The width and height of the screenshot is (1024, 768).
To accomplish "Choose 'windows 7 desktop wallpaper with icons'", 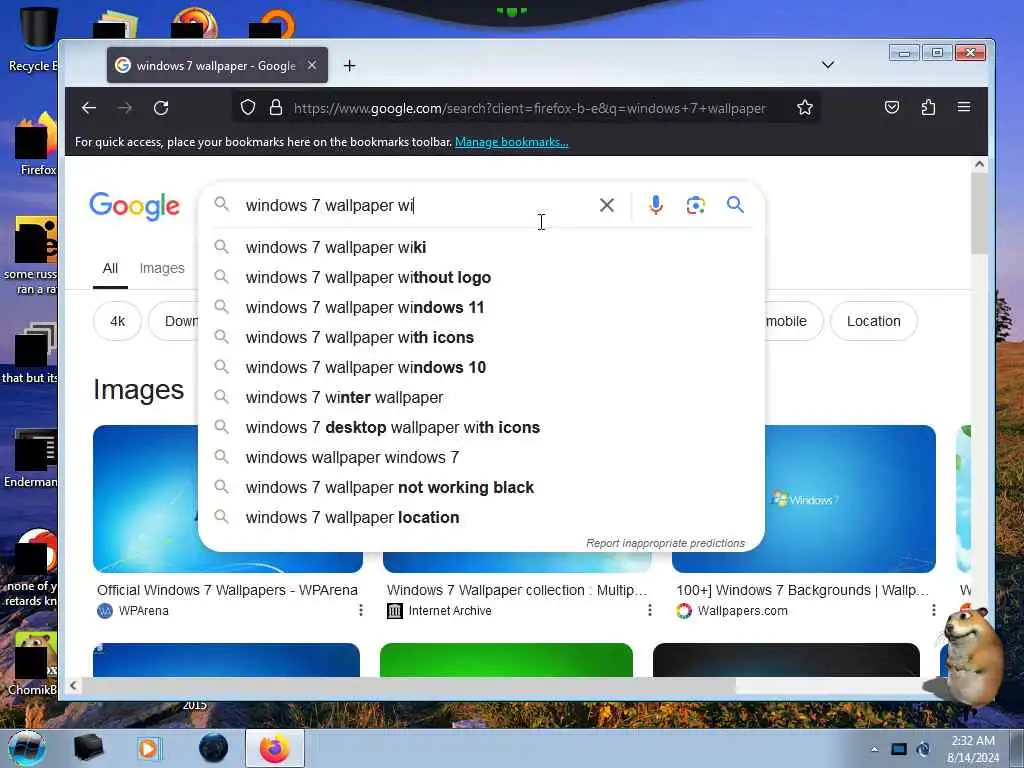I will 481,428.
